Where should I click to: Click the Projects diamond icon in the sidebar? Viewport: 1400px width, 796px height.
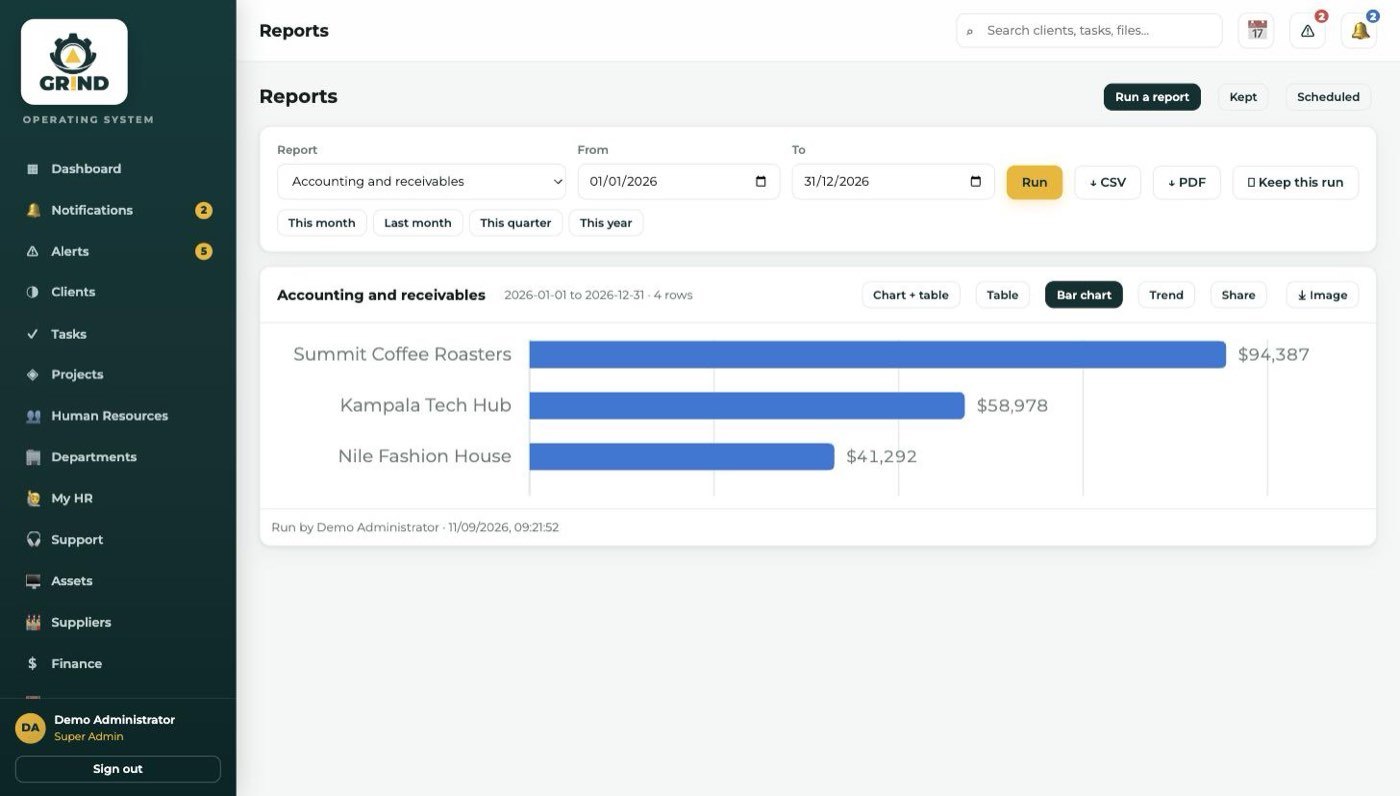(x=33, y=374)
